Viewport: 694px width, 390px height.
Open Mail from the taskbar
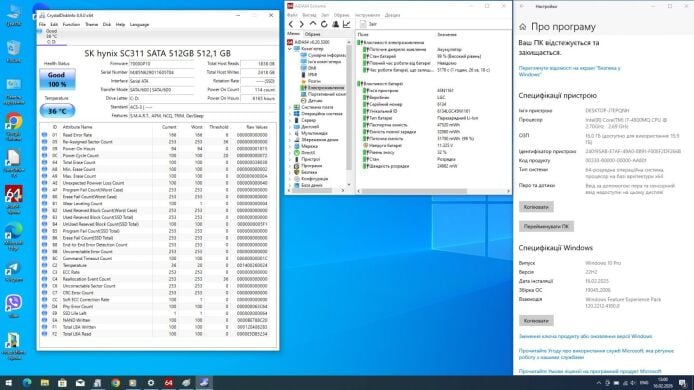(80, 383)
